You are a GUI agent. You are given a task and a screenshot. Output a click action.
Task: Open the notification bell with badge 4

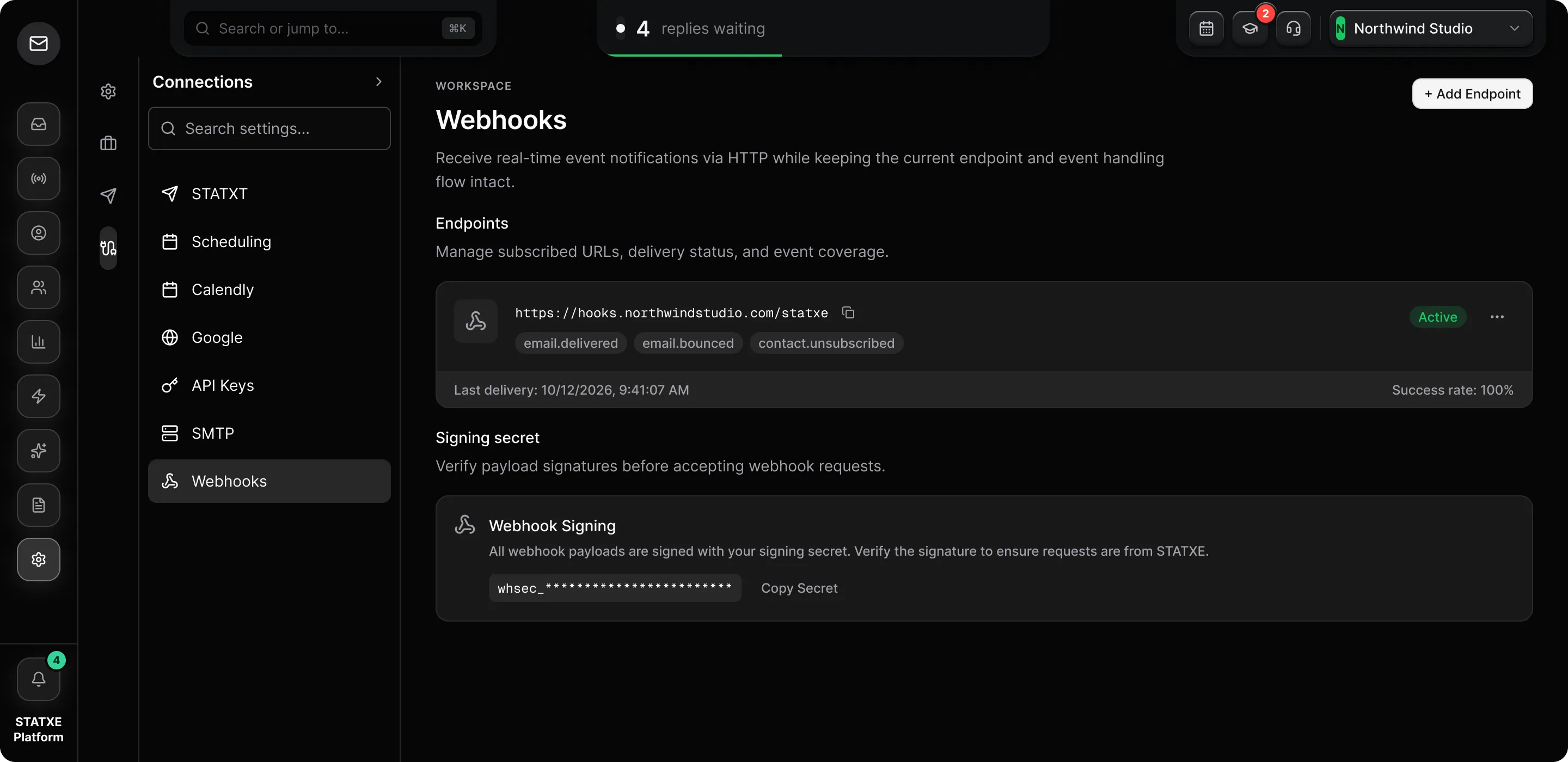[38, 679]
